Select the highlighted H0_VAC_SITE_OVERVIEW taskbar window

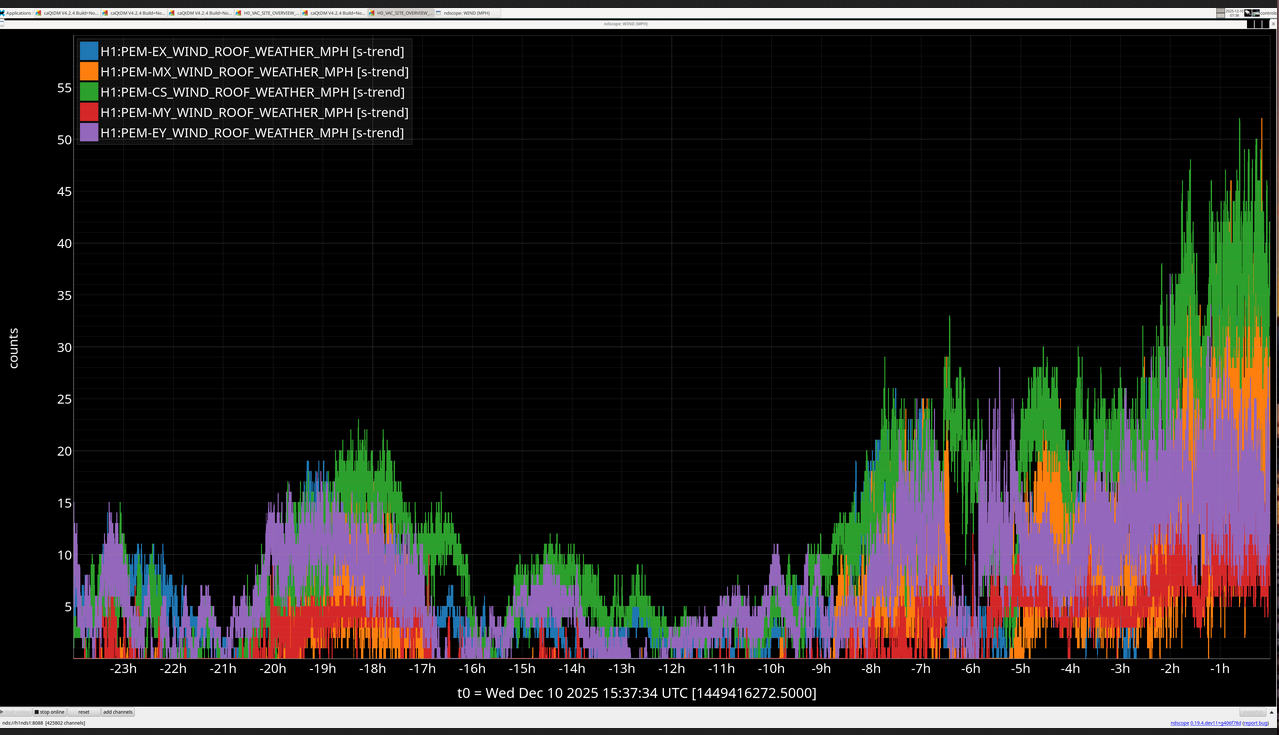click(x=400, y=13)
